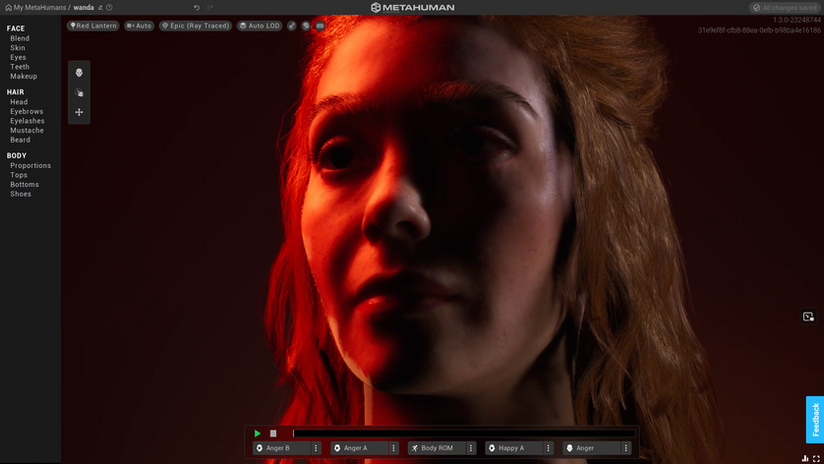Toggle the third round rectangle icon after Auto LOD
This screenshot has height=464, width=824.
(x=320, y=25)
